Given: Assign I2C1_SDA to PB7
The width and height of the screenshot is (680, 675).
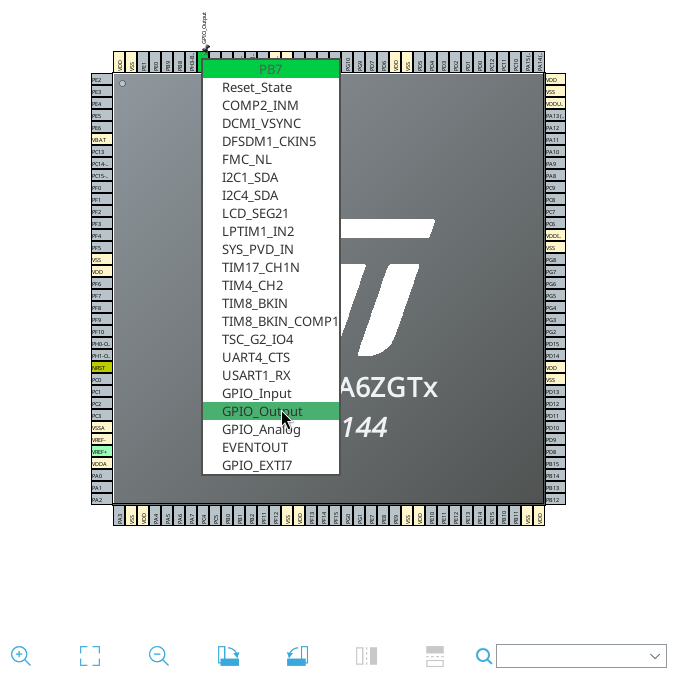Looking at the screenshot, I should pyautogui.click(x=271, y=177).
